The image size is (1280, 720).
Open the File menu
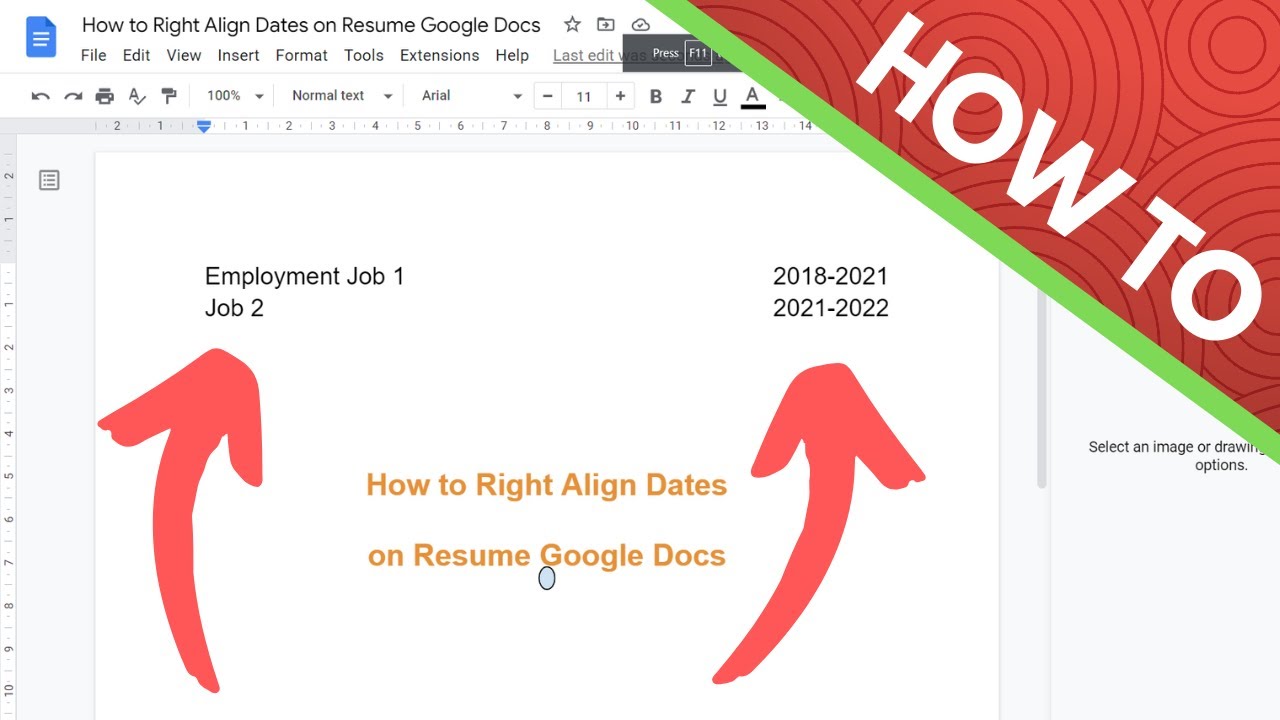coord(93,55)
